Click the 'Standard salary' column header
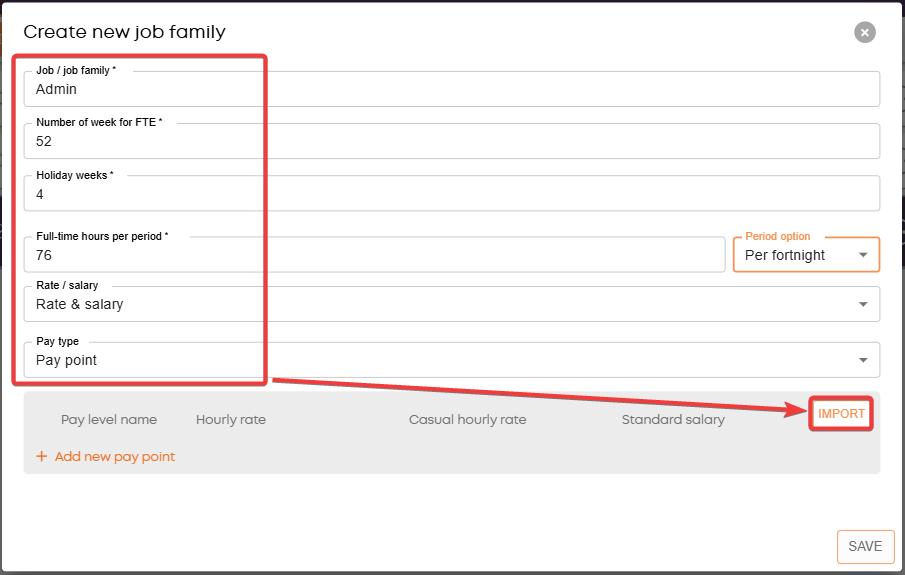Viewport: 905px width, 575px height. (x=673, y=420)
